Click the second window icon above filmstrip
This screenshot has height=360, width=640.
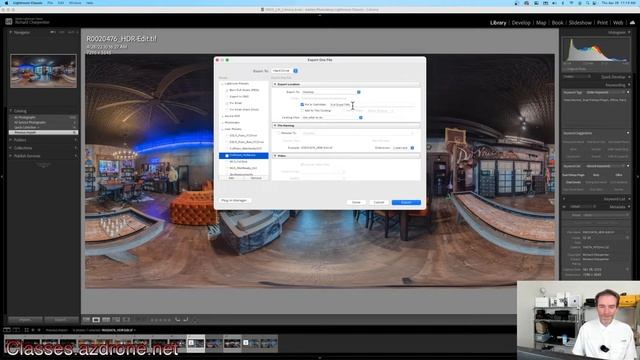(16, 330)
